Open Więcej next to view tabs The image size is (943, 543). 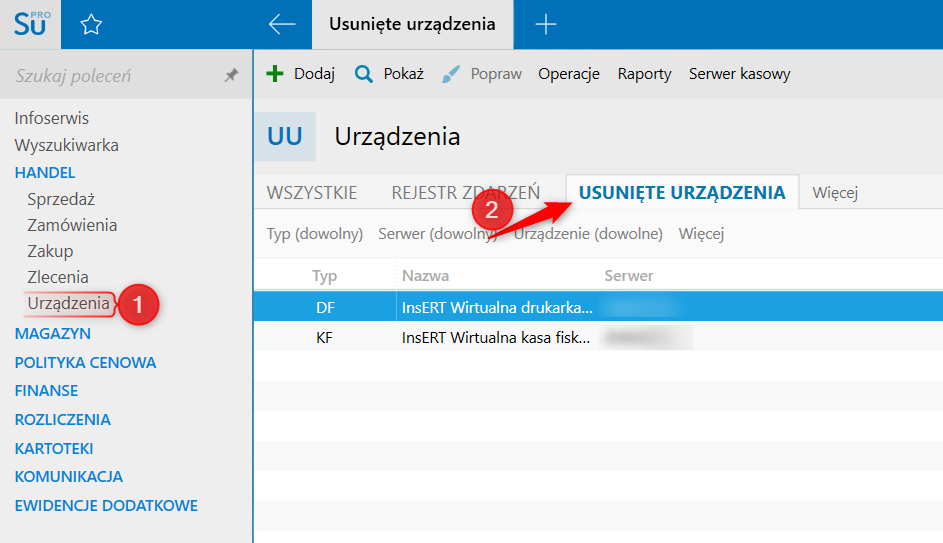coord(835,192)
